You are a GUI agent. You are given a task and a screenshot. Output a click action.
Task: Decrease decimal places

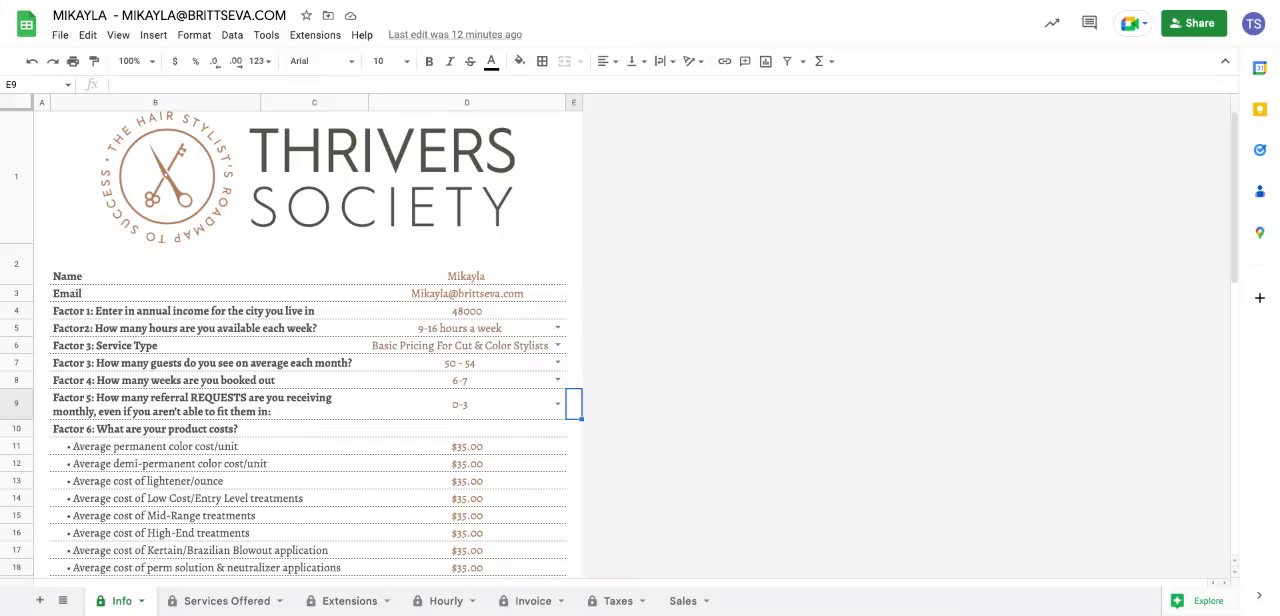coord(215,61)
